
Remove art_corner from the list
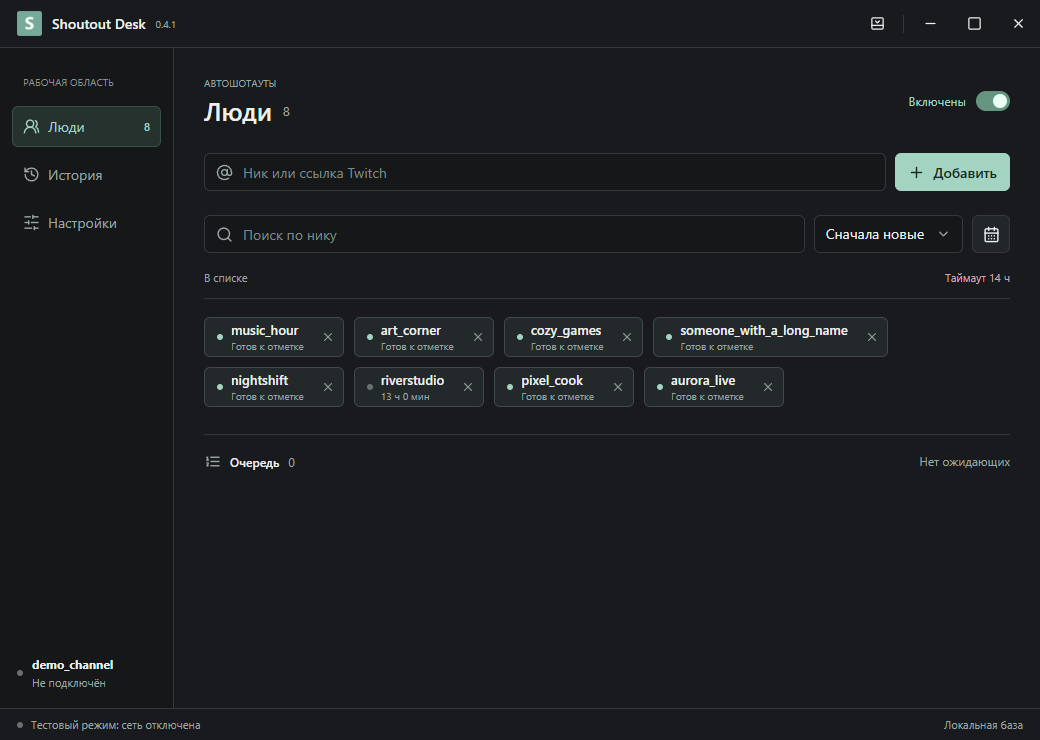click(478, 337)
